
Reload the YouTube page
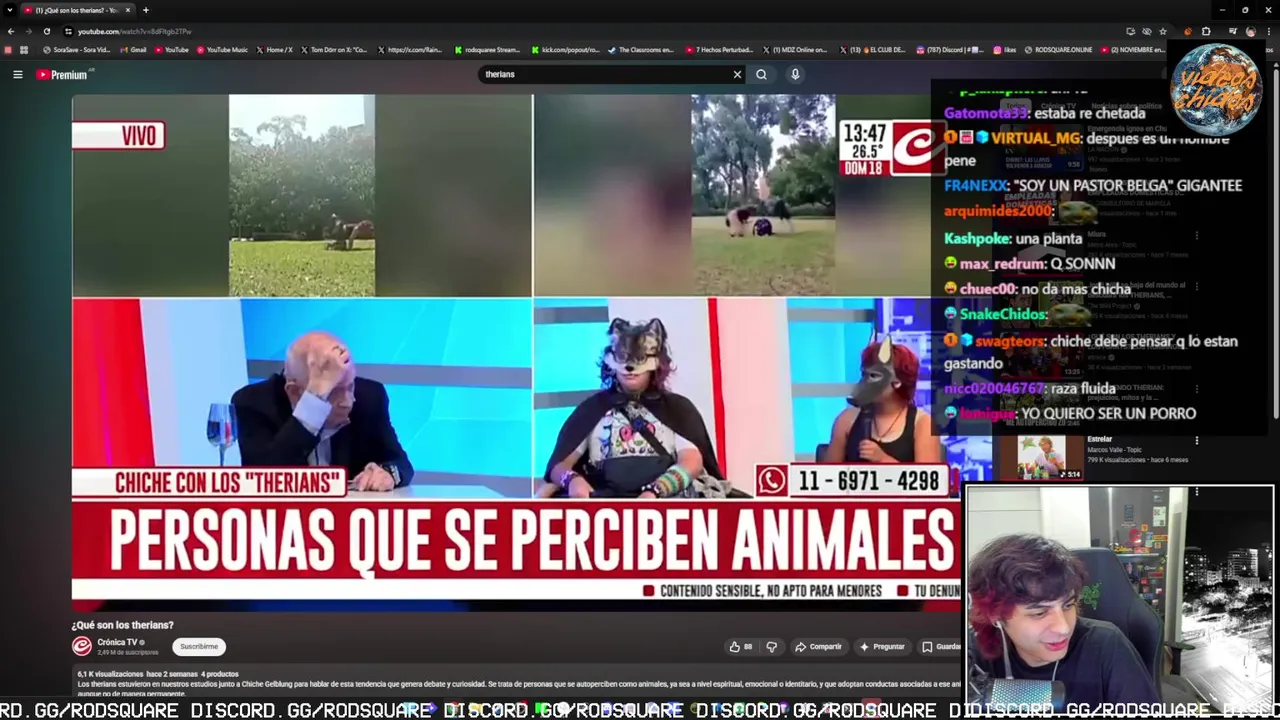[x=46, y=31]
